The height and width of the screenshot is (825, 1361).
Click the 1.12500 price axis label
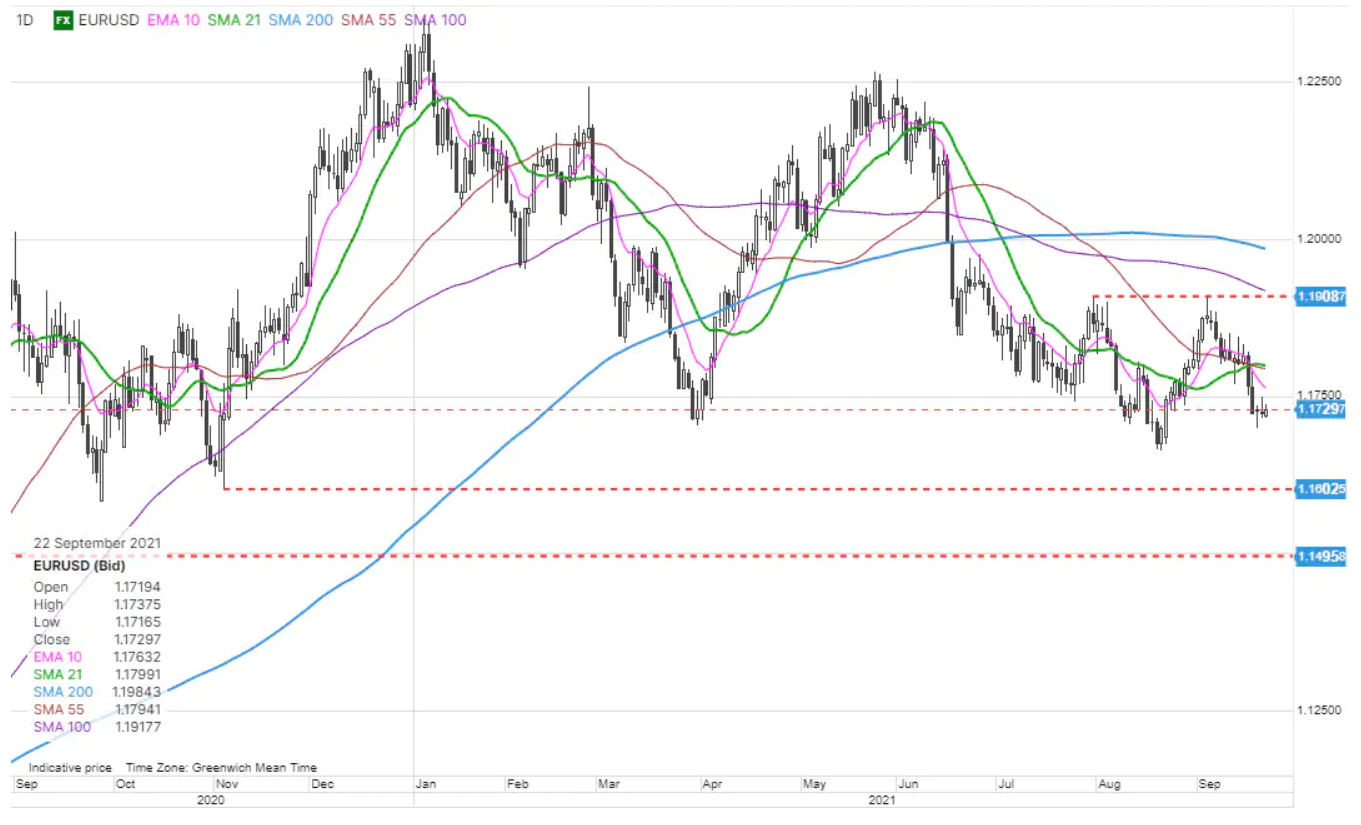point(1320,710)
